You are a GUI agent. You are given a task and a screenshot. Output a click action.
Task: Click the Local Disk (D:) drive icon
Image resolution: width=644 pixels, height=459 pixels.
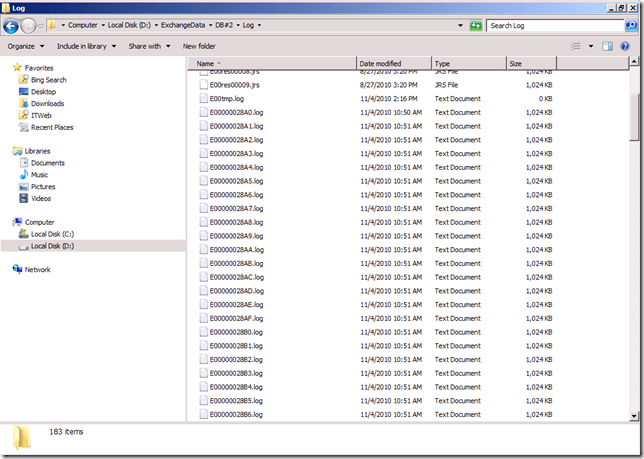[23, 246]
